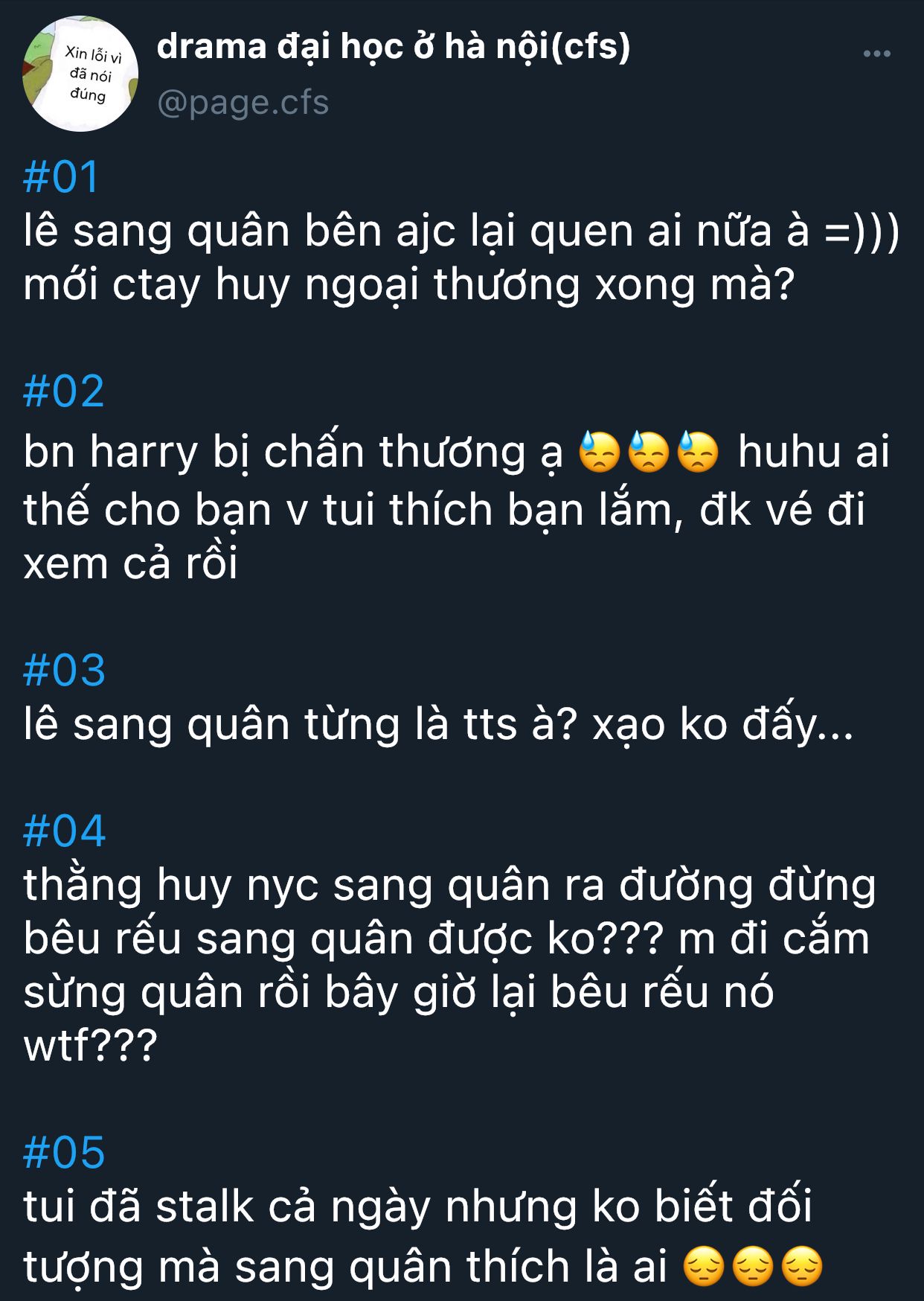This screenshot has height=1301, width=924.
Task: Select the line mới ctay huy ngoại thương
Action: pyautogui.click(x=409, y=284)
